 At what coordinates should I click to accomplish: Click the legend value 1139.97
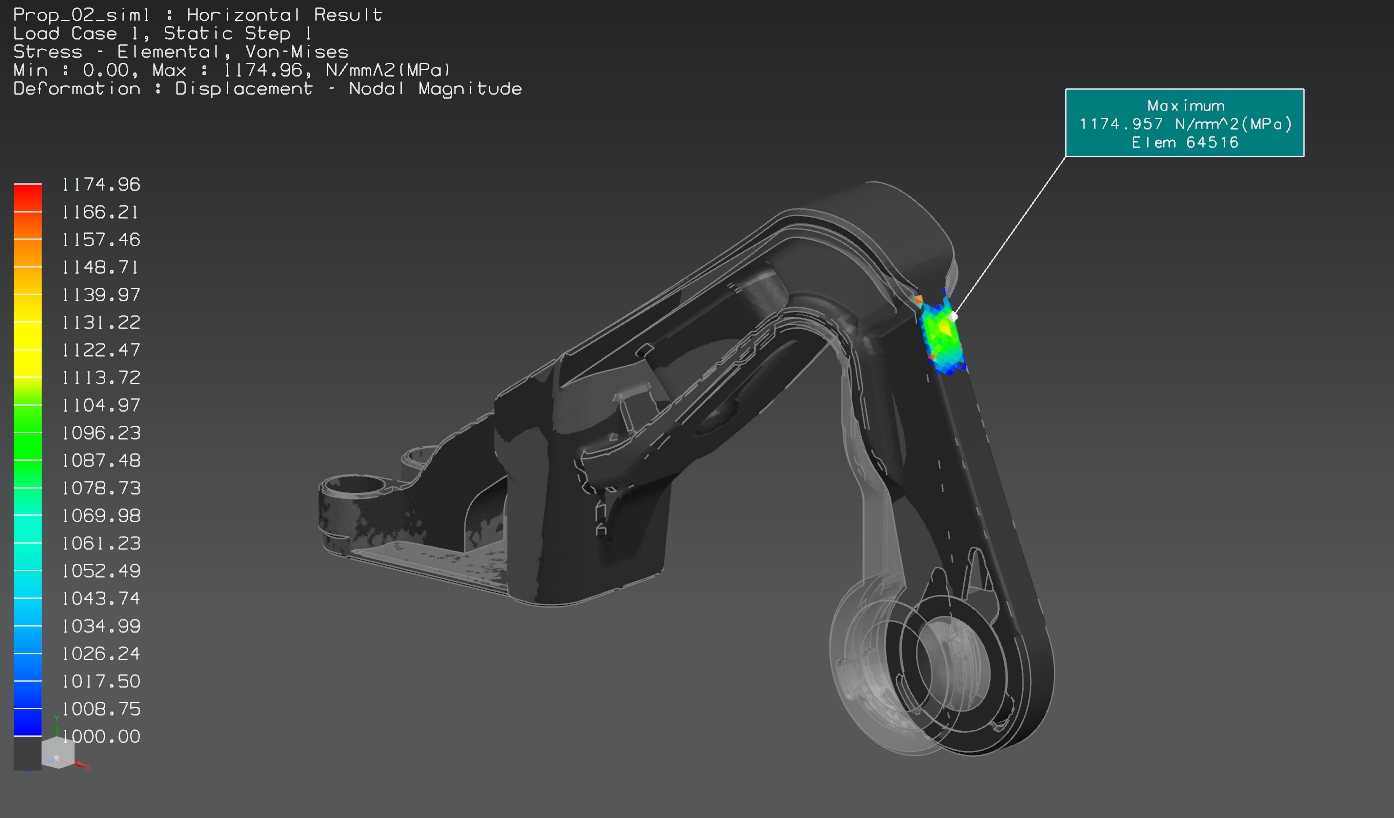(101, 295)
